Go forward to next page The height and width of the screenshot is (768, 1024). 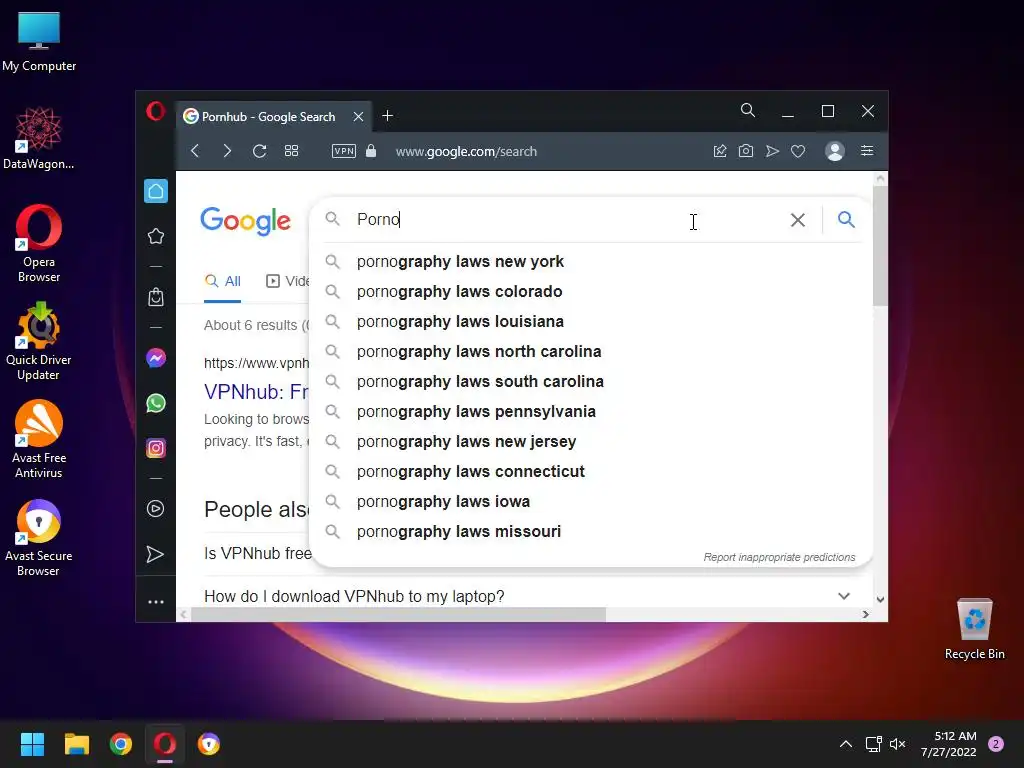coord(227,151)
